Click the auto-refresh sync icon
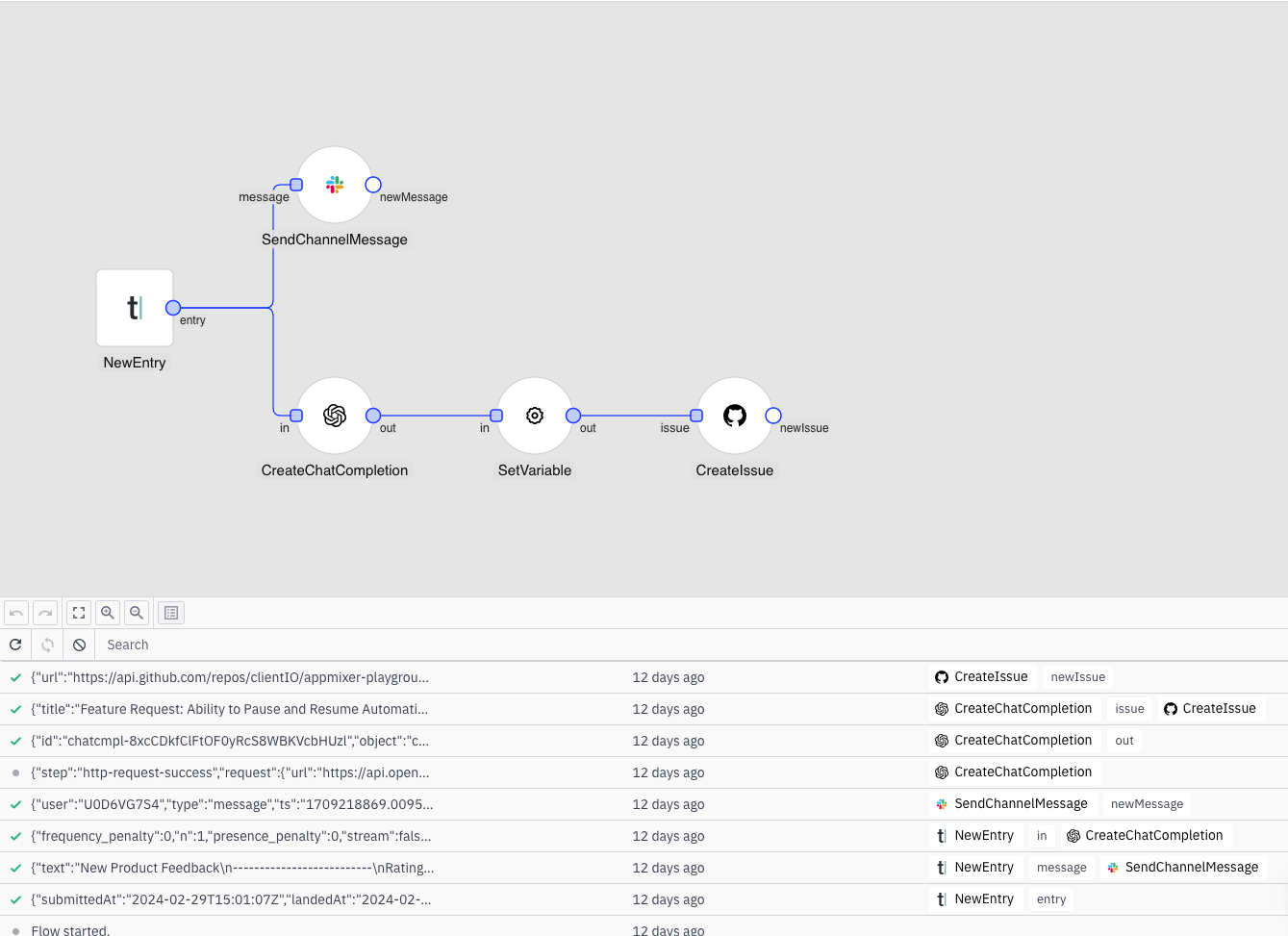1288x936 pixels. tap(47, 645)
